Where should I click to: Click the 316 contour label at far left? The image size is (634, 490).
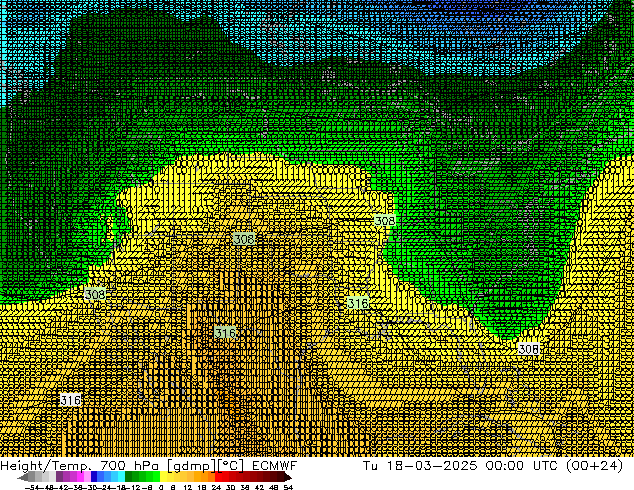[x=70, y=400]
